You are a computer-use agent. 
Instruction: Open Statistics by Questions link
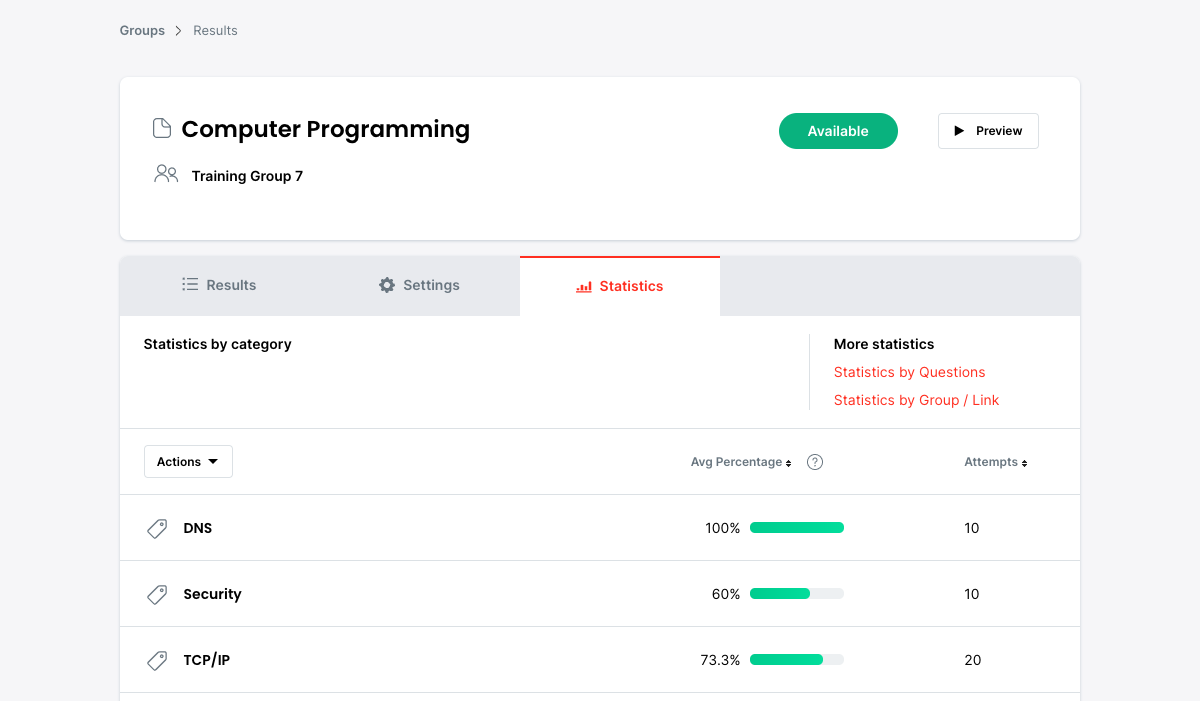[909, 372]
